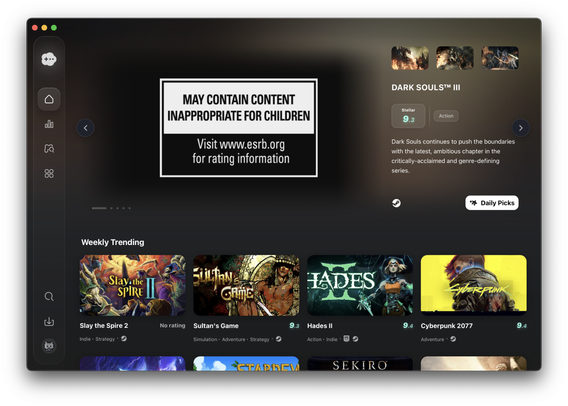Click Simulation tag under Sultan's Game
Viewport: 568px width, 406px height.
coord(205,339)
